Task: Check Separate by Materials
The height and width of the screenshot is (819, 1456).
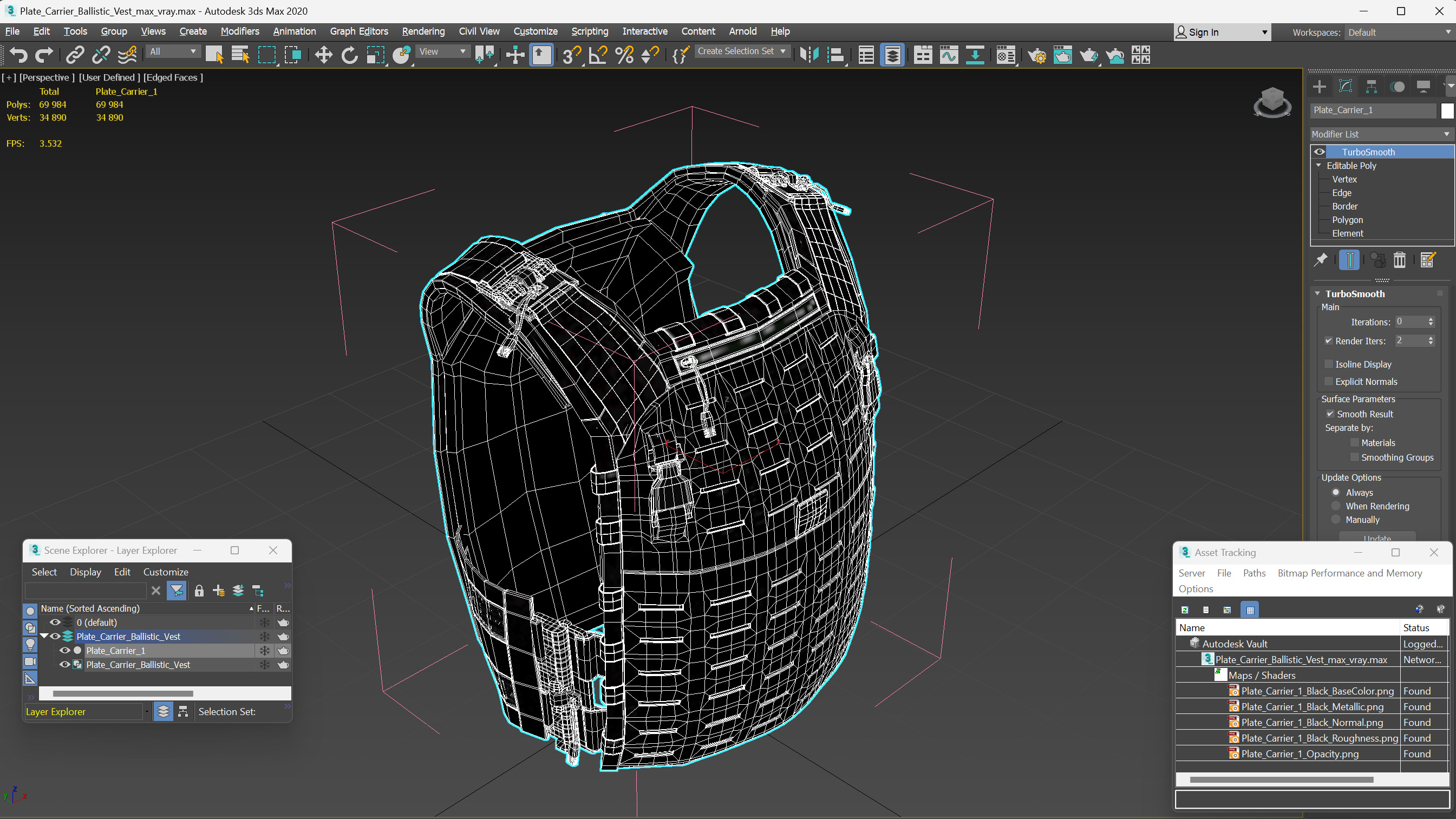Action: click(x=1354, y=443)
